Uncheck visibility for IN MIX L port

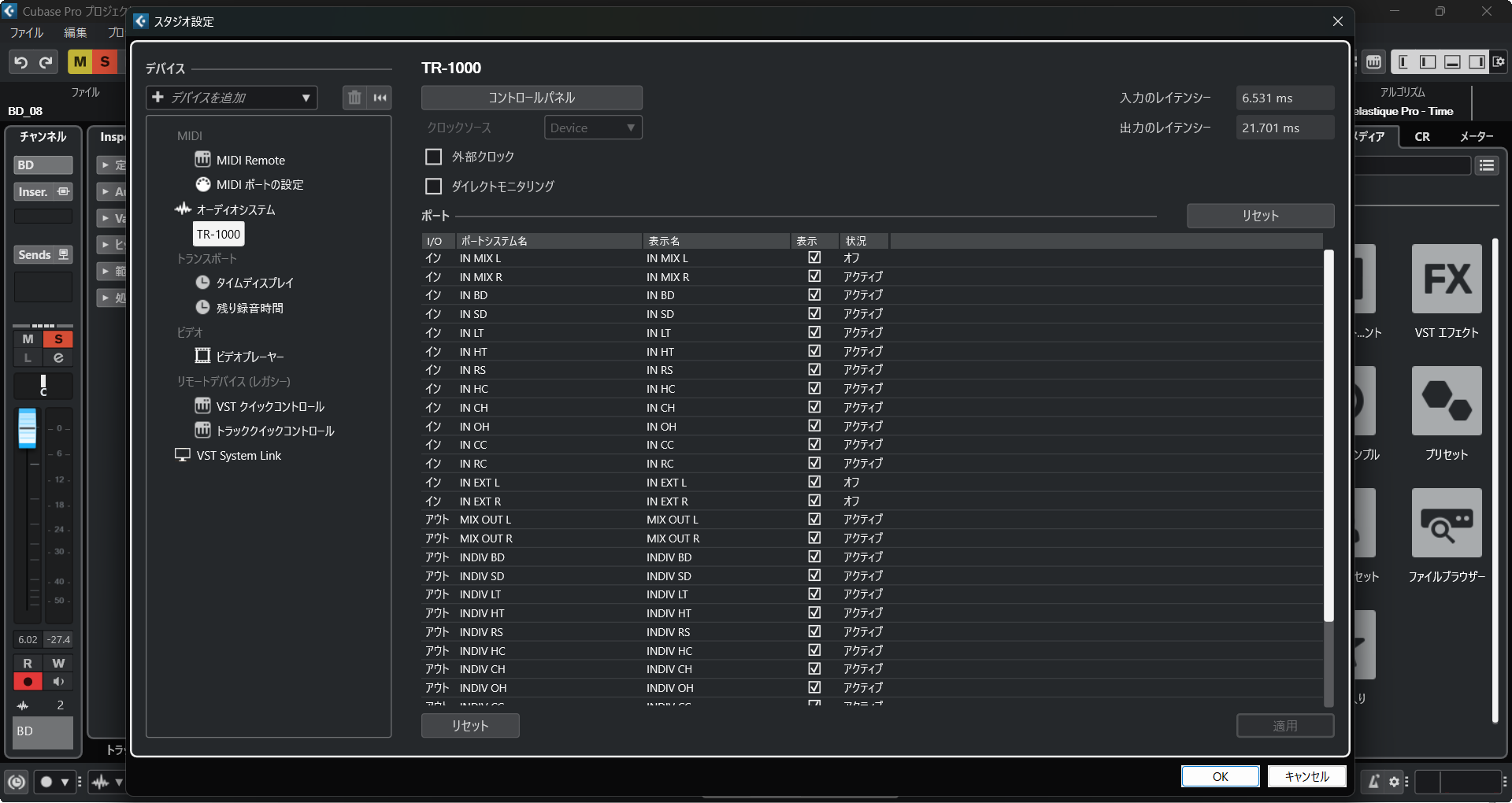[x=814, y=257]
